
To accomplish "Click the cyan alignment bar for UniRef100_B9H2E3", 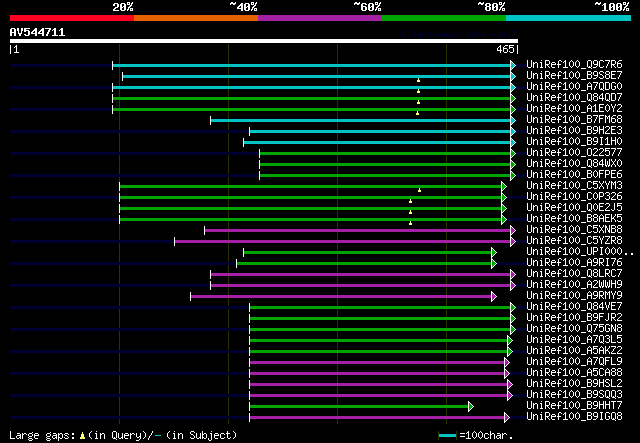I will point(380,131).
